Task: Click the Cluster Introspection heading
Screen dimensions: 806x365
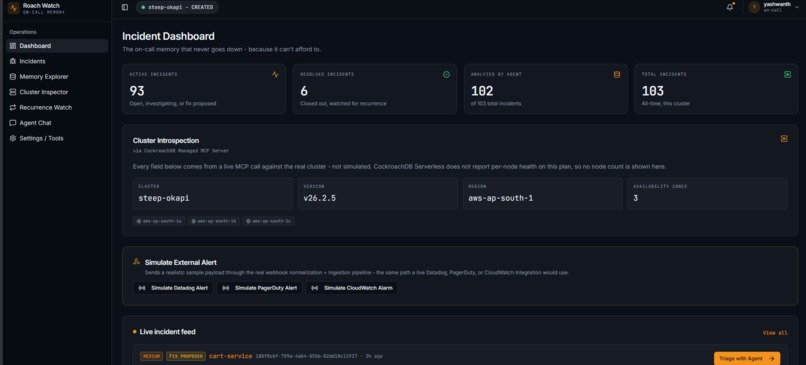Action: [166, 140]
